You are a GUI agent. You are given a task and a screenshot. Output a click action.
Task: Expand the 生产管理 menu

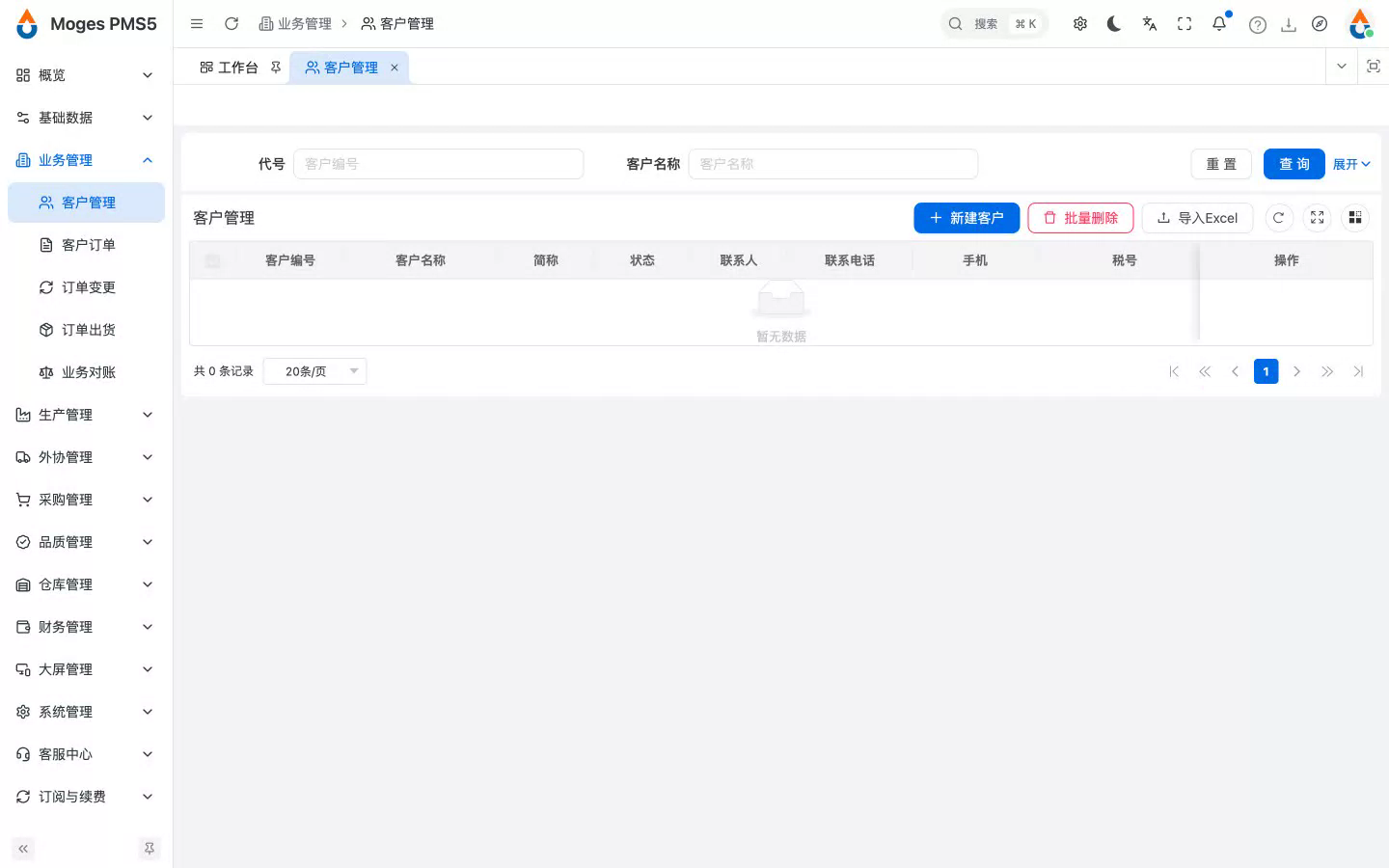coord(87,415)
